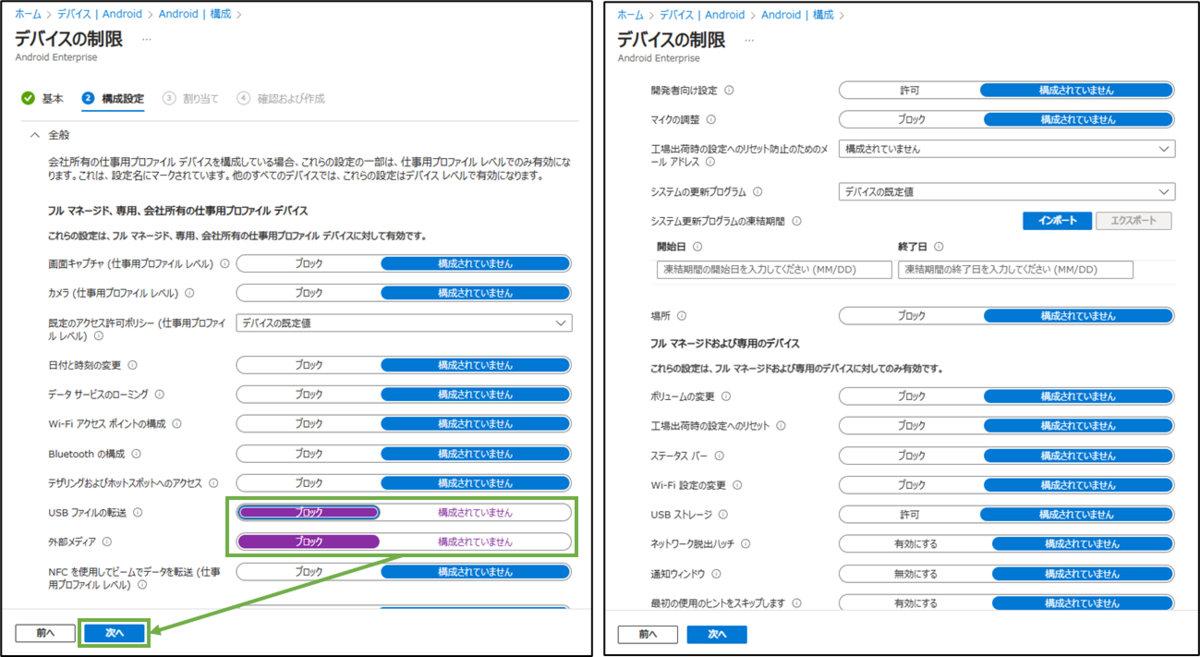
Task: Set USB ストレージ to 許可
Action: (910, 514)
